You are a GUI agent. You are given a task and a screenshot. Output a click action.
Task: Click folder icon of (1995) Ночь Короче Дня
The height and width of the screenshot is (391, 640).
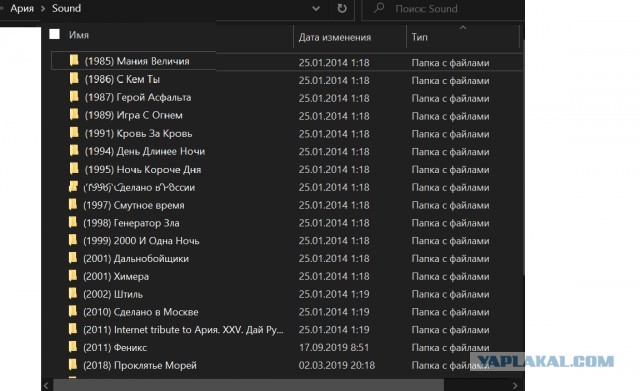click(74, 169)
